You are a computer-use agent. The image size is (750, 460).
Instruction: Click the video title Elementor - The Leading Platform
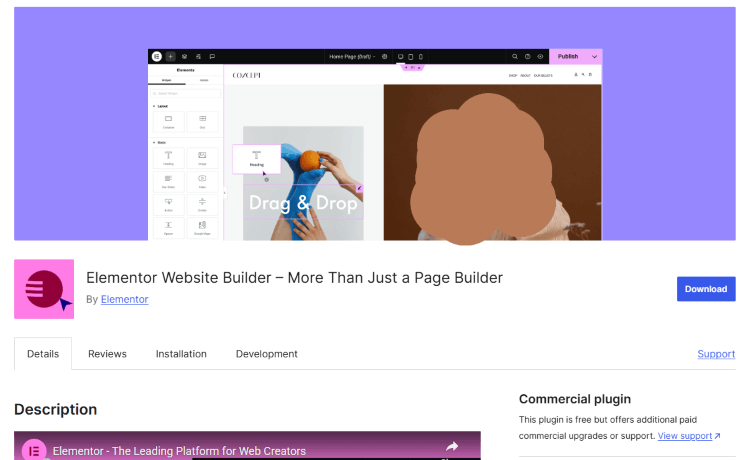click(179, 451)
